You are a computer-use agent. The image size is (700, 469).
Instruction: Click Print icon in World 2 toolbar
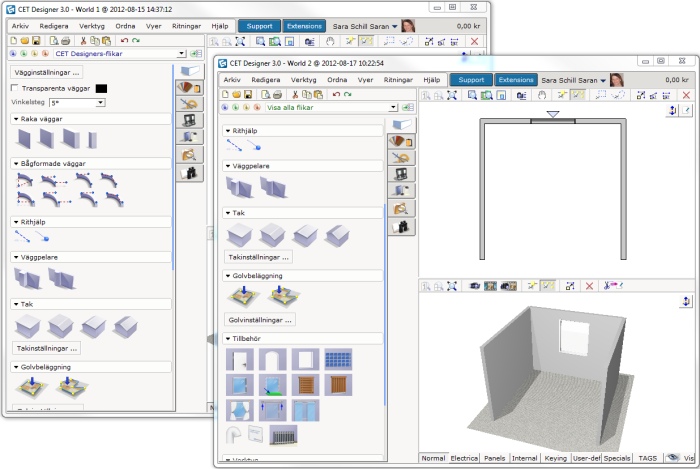pyautogui.click(x=277, y=94)
